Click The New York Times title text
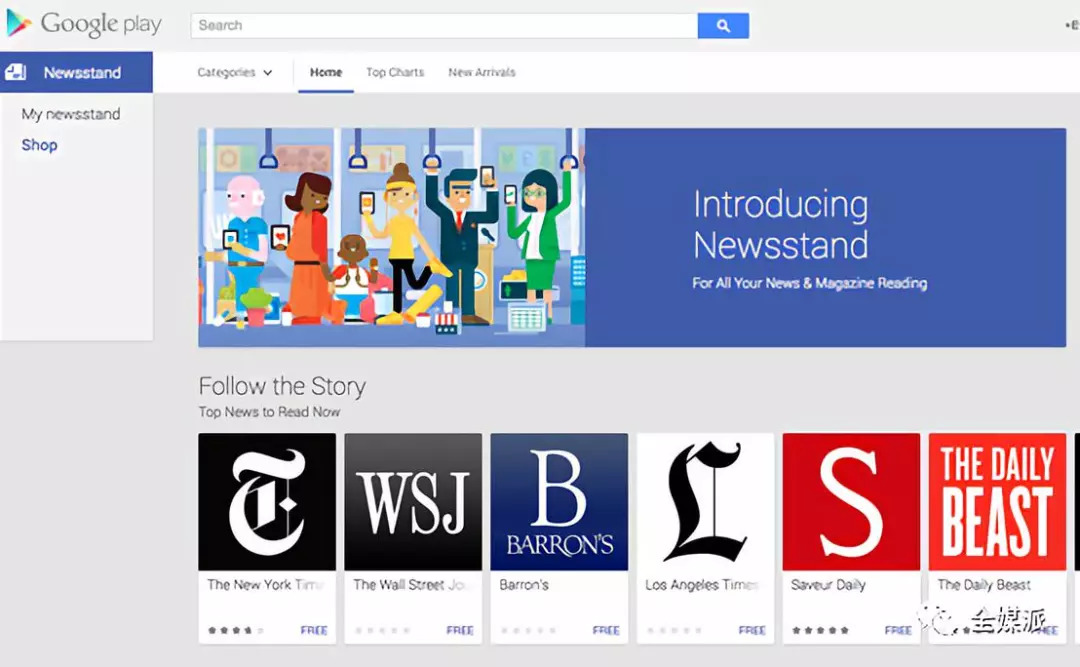Viewport: 1080px width, 667px height. [266, 584]
